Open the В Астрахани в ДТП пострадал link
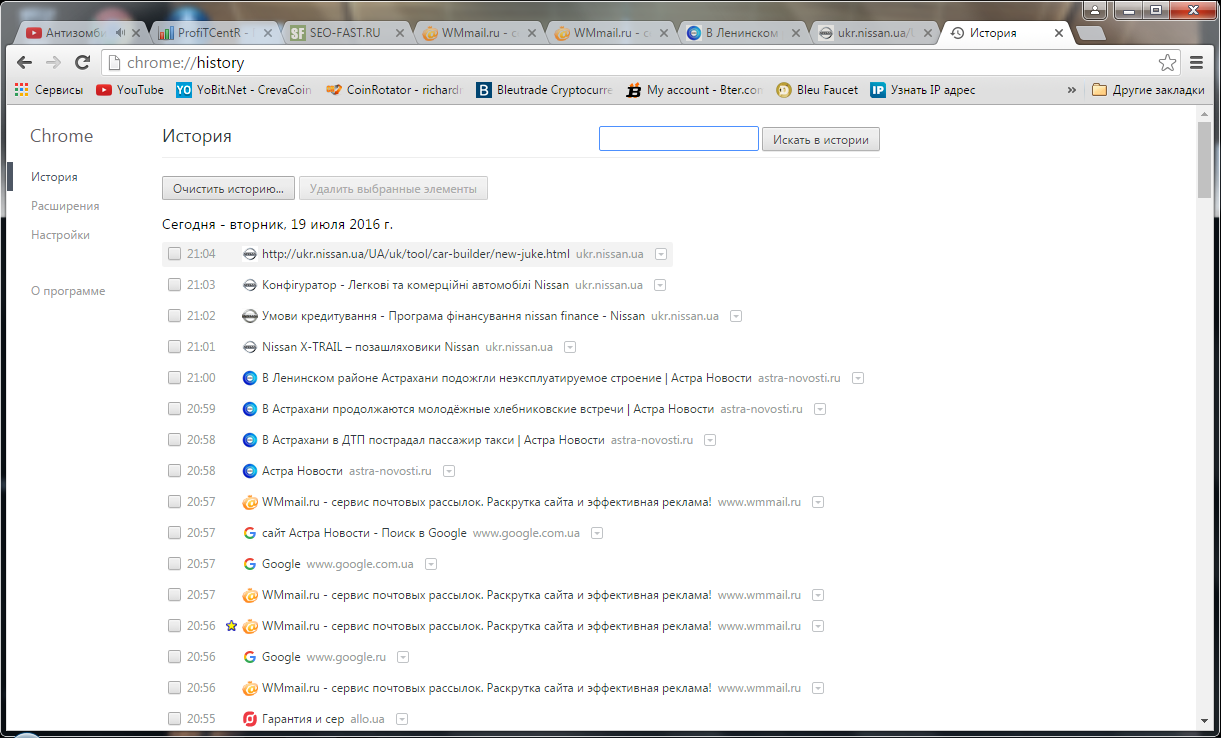Image resolution: width=1221 pixels, height=738 pixels. pos(433,440)
